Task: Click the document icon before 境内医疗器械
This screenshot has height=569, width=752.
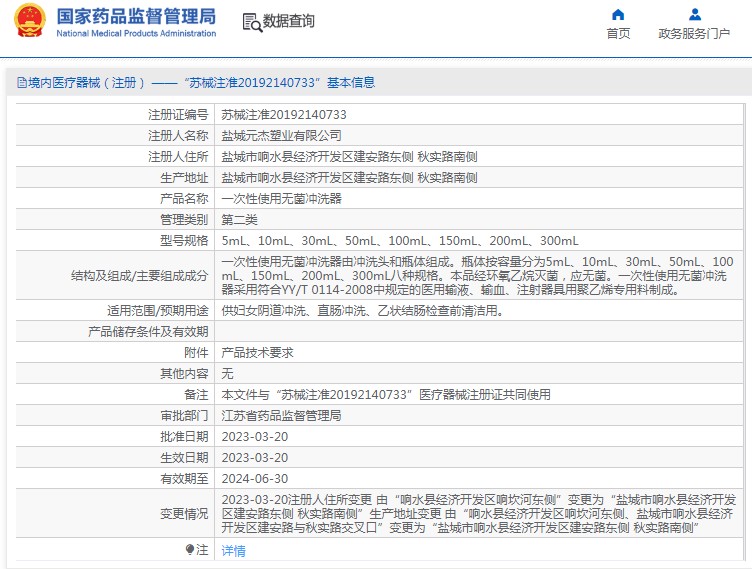Action: tap(22, 83)
